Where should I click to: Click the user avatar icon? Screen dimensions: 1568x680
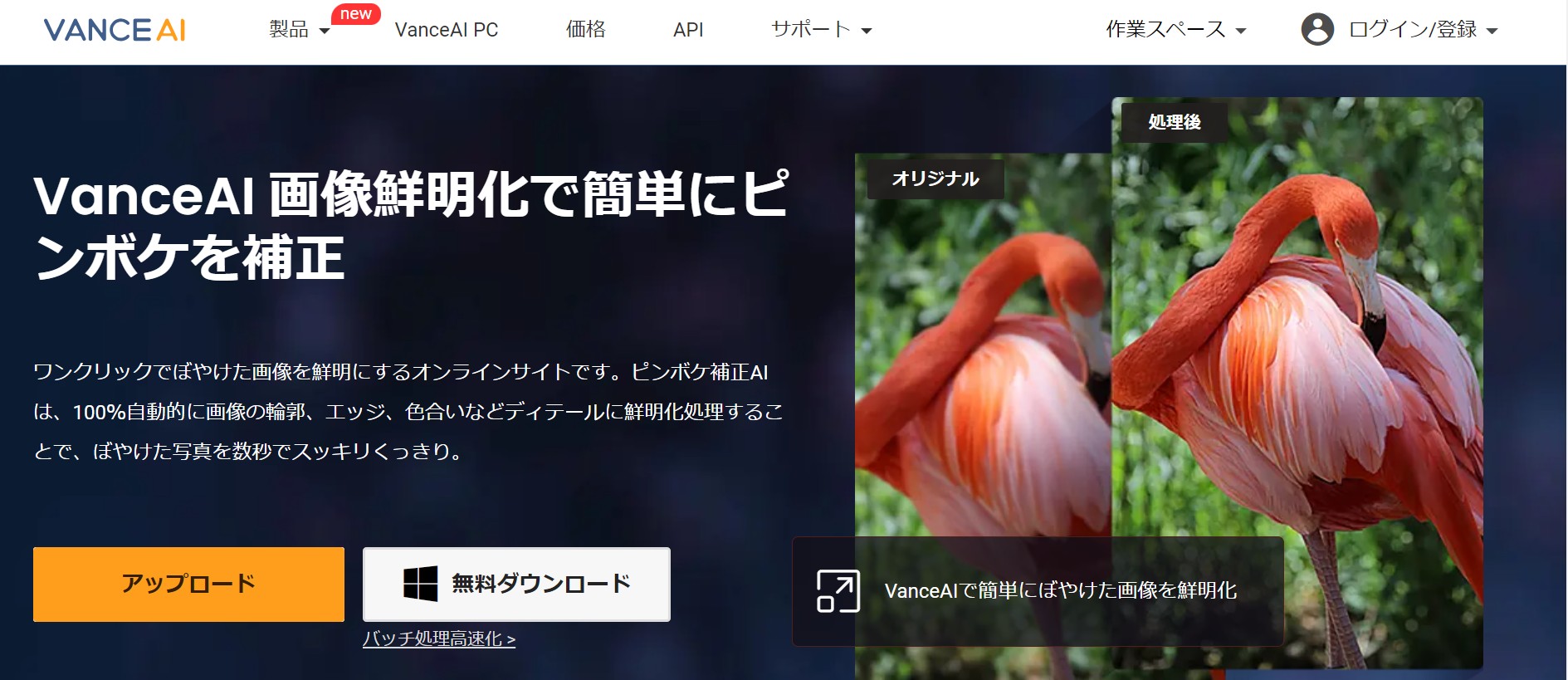tap(1316, 30)
